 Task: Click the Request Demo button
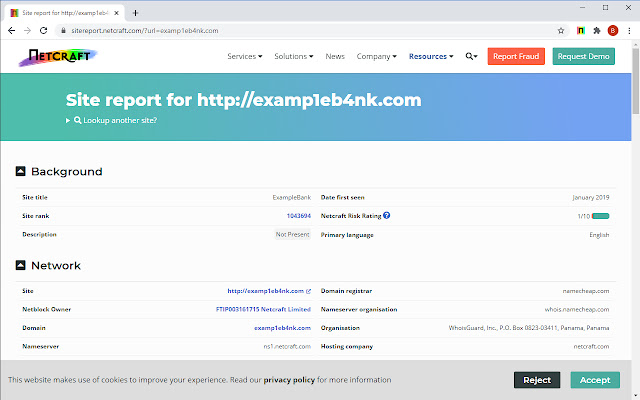[x=584, y=56]
